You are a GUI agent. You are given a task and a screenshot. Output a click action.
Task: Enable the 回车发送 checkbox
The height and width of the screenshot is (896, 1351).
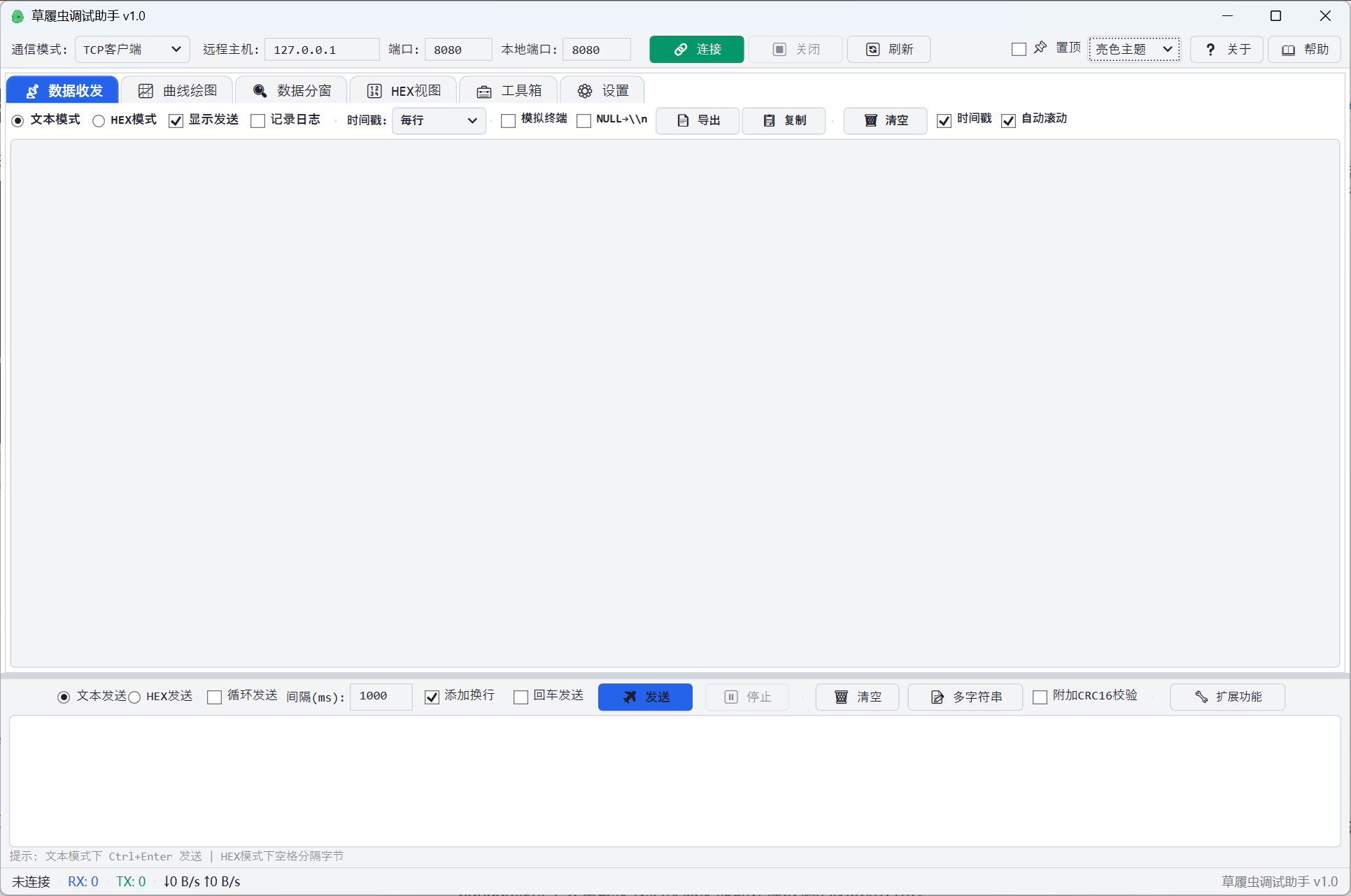[521, 697]
